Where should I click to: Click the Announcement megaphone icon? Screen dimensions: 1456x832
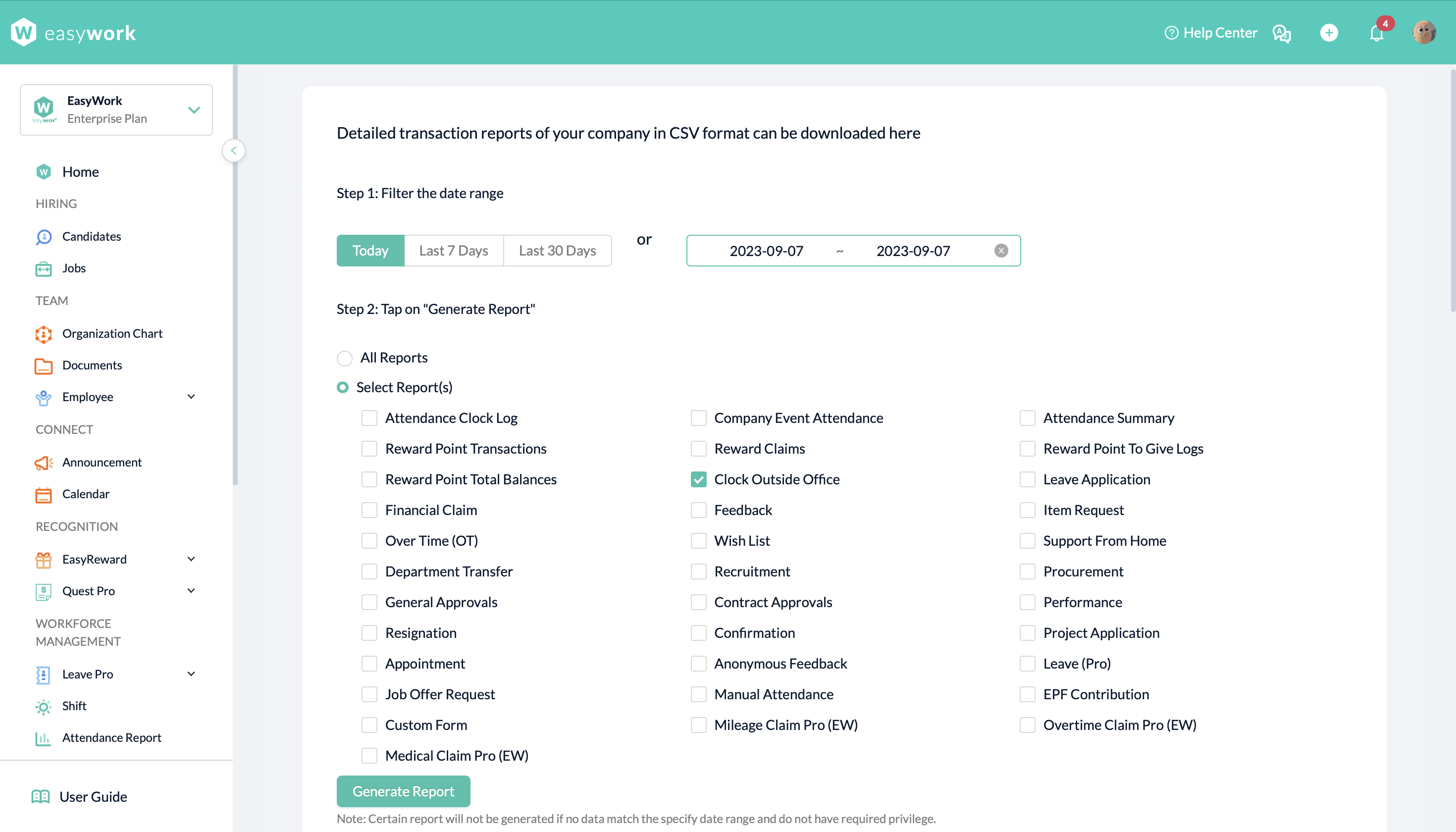tap(44, 462)
